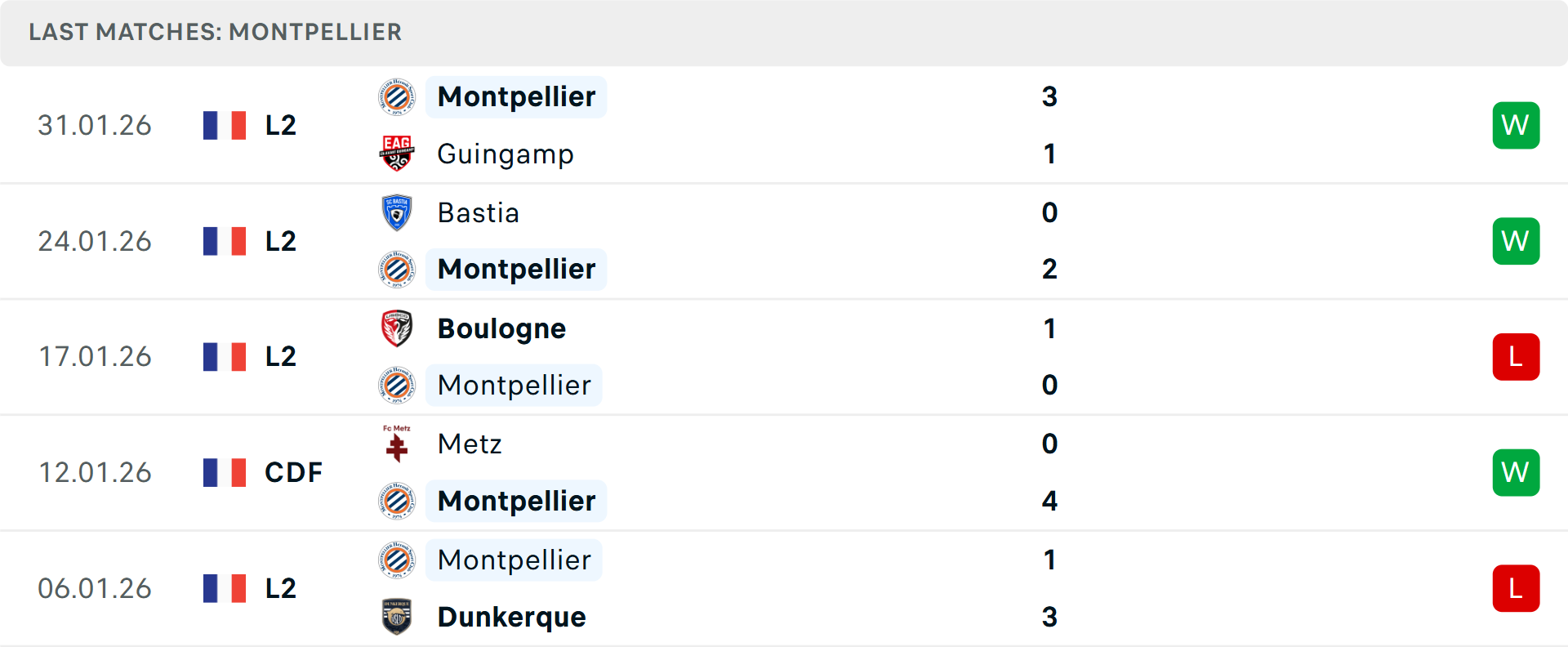Click the Boulogne club crest

point(397,328)
